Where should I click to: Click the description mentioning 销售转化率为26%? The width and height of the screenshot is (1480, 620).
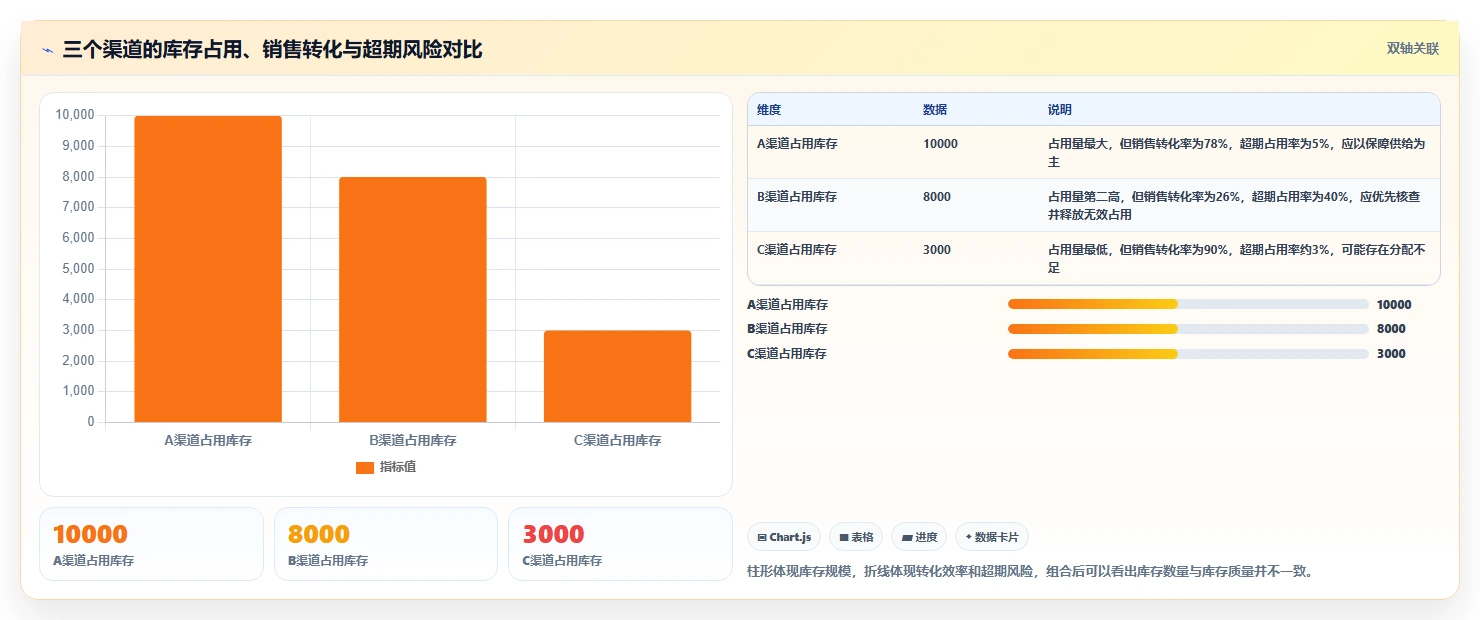click(1235, 206)
